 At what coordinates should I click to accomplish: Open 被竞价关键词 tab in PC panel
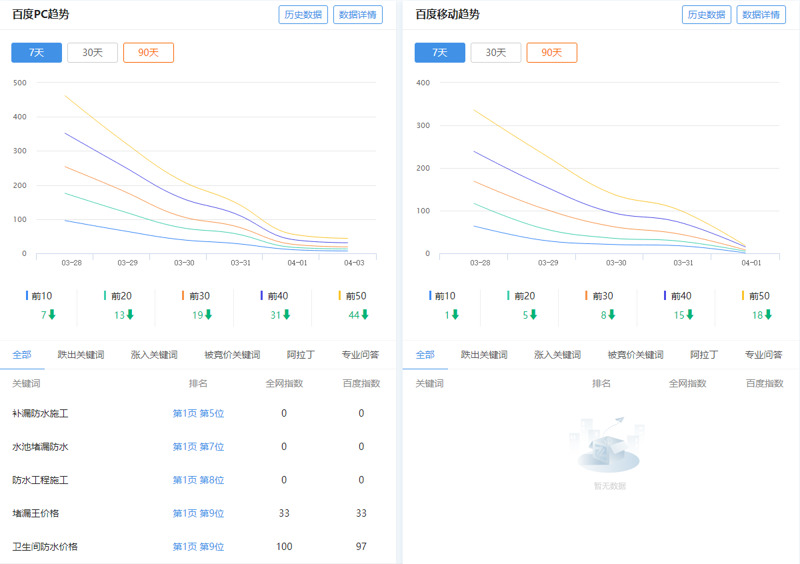(x=232, y=355)
